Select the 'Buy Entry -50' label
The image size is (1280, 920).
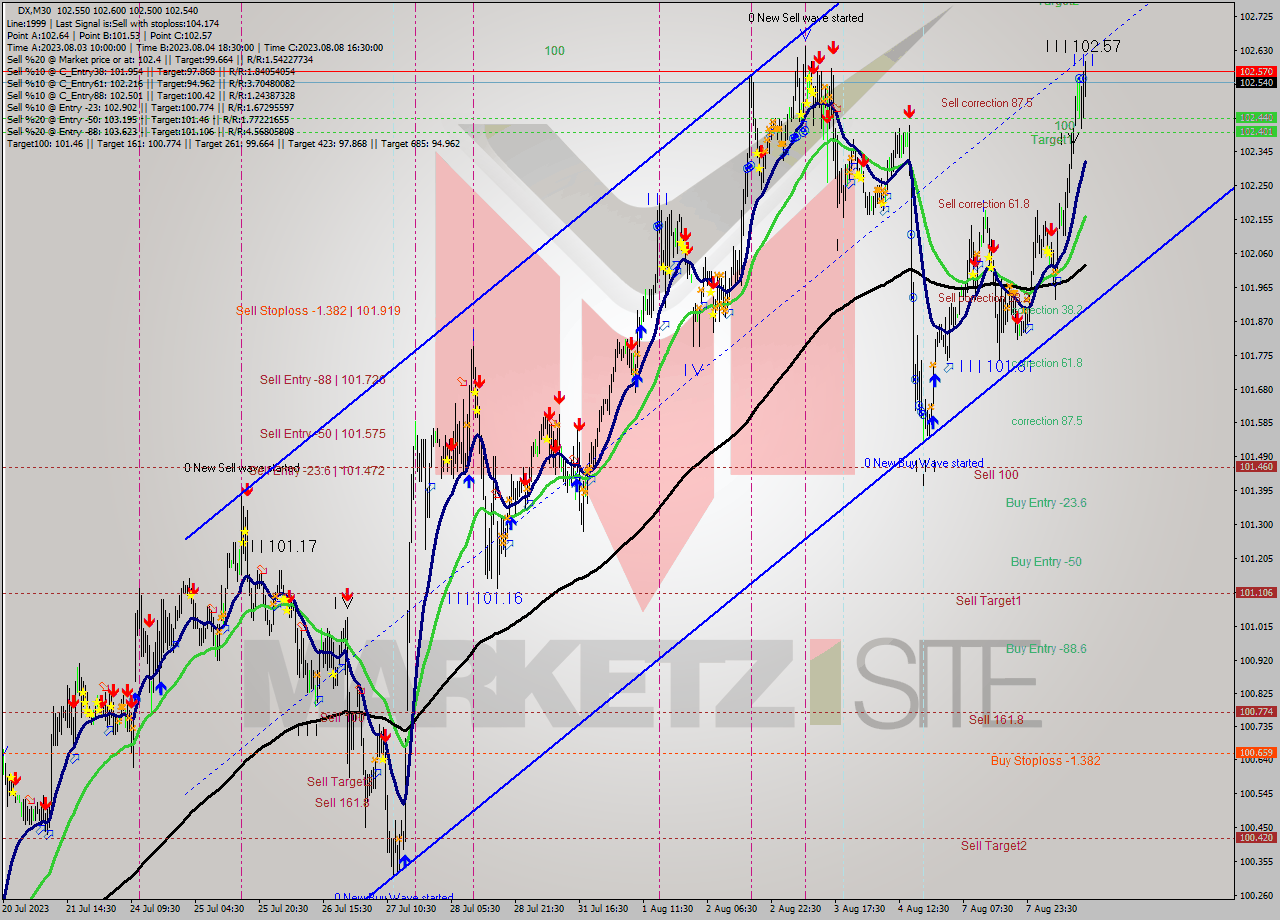coord(1046,562)
